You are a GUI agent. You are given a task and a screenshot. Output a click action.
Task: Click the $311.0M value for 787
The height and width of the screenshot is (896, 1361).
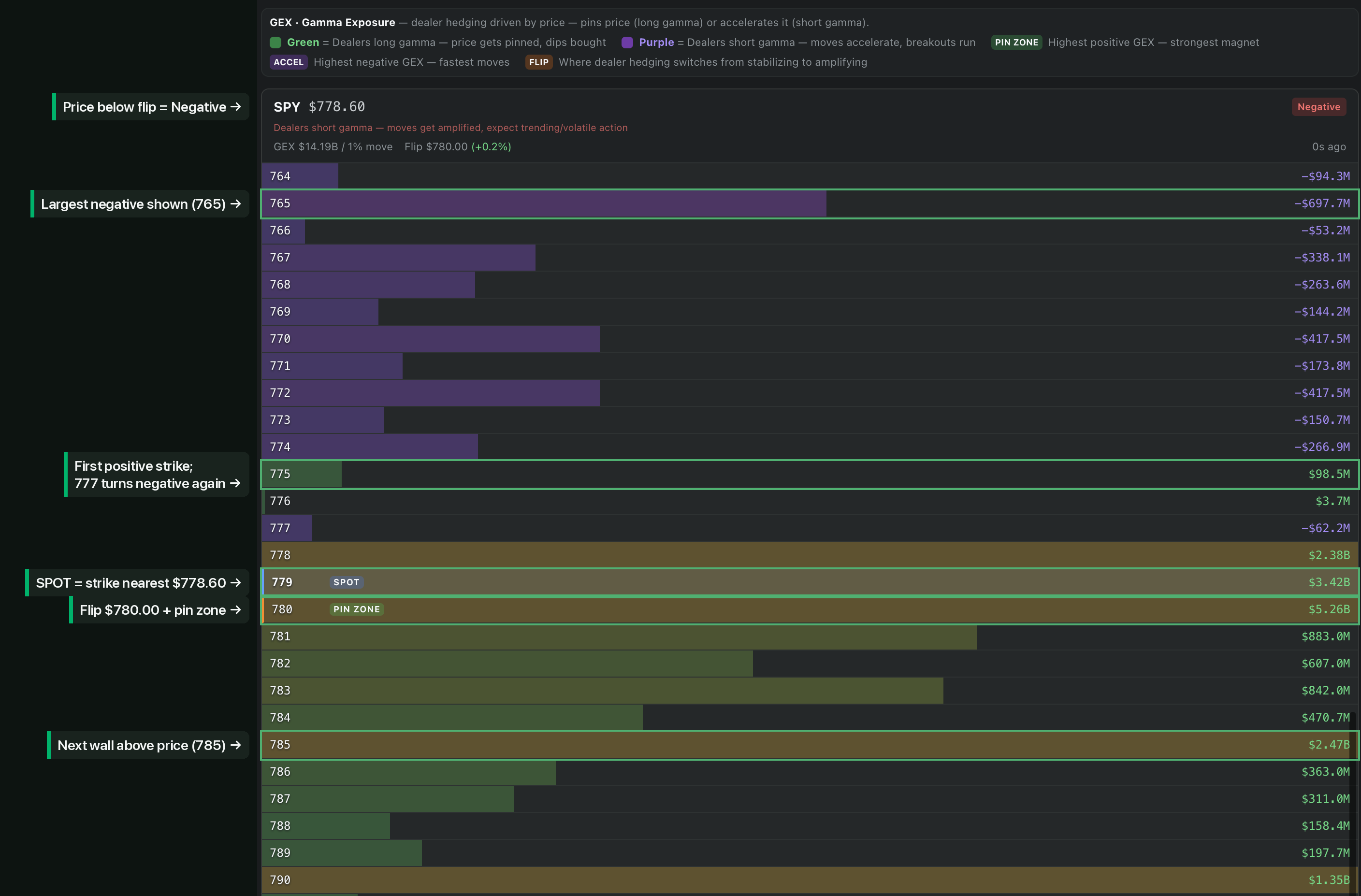[x=1325, y=799]
